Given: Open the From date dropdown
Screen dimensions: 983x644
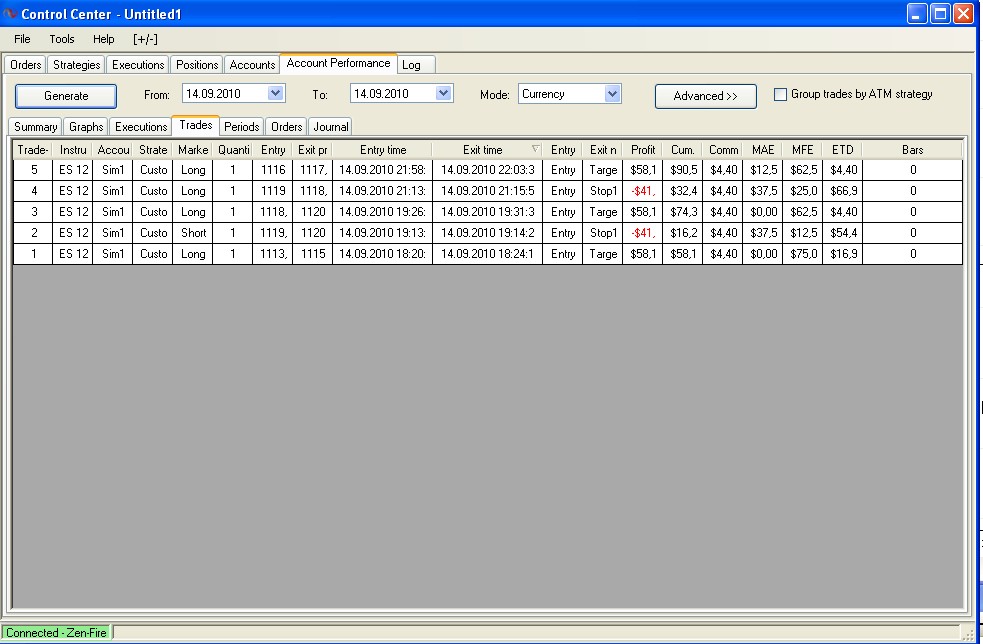Looking at the screenshot, I should [x=276, y=94].
